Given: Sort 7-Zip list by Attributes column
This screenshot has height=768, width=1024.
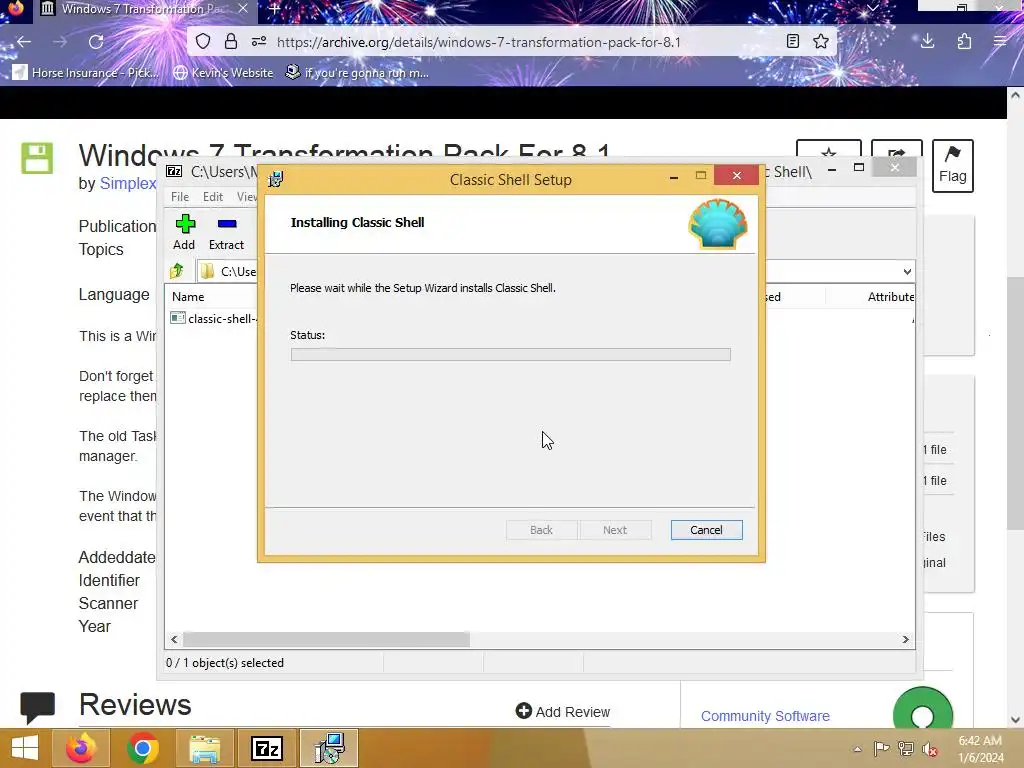Looking at the screenshot, I should click(x=890, y=296).
